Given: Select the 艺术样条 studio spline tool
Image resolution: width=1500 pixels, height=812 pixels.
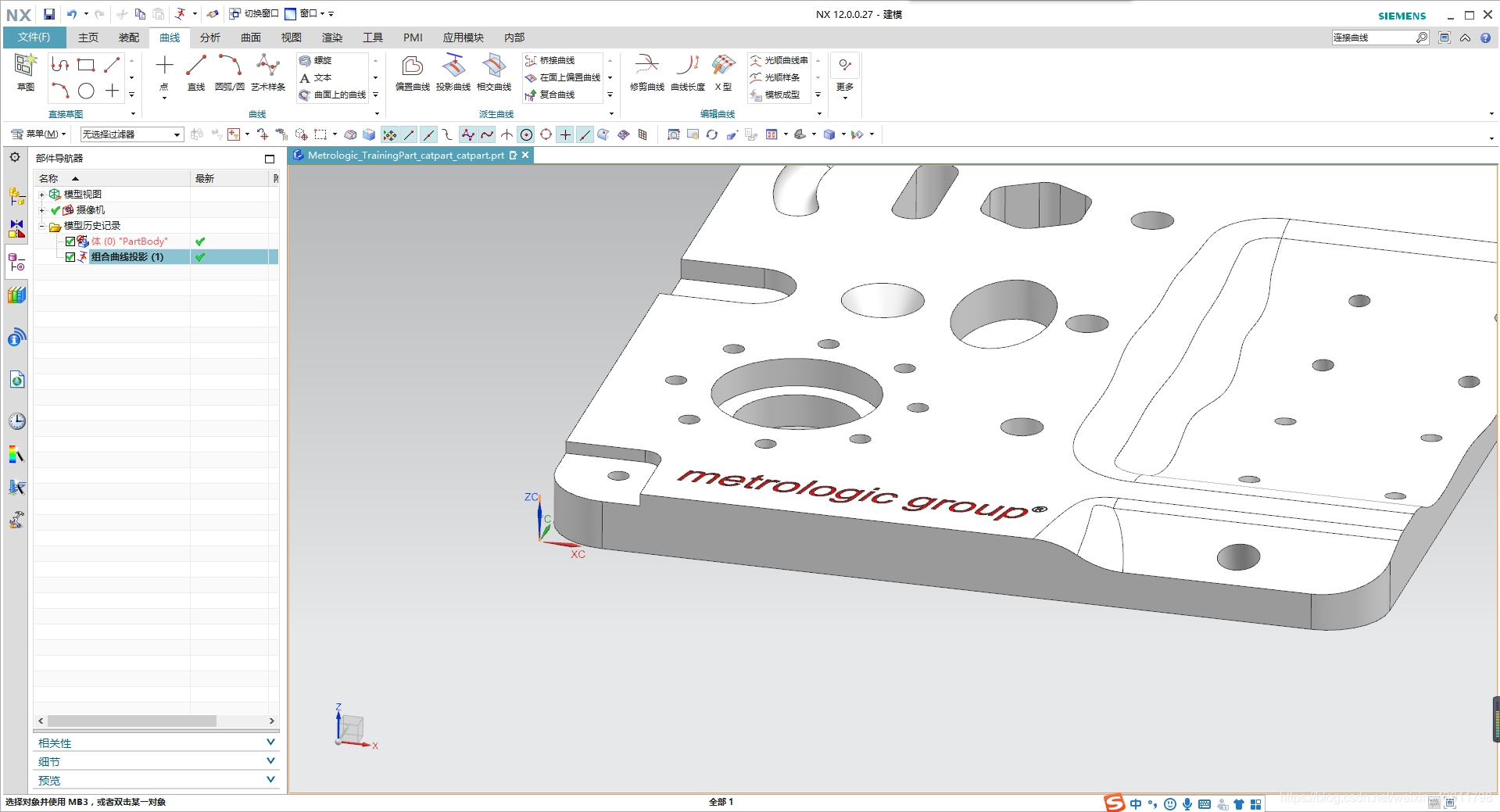Looking at the screenshot, I should click(x=268, y=72).
